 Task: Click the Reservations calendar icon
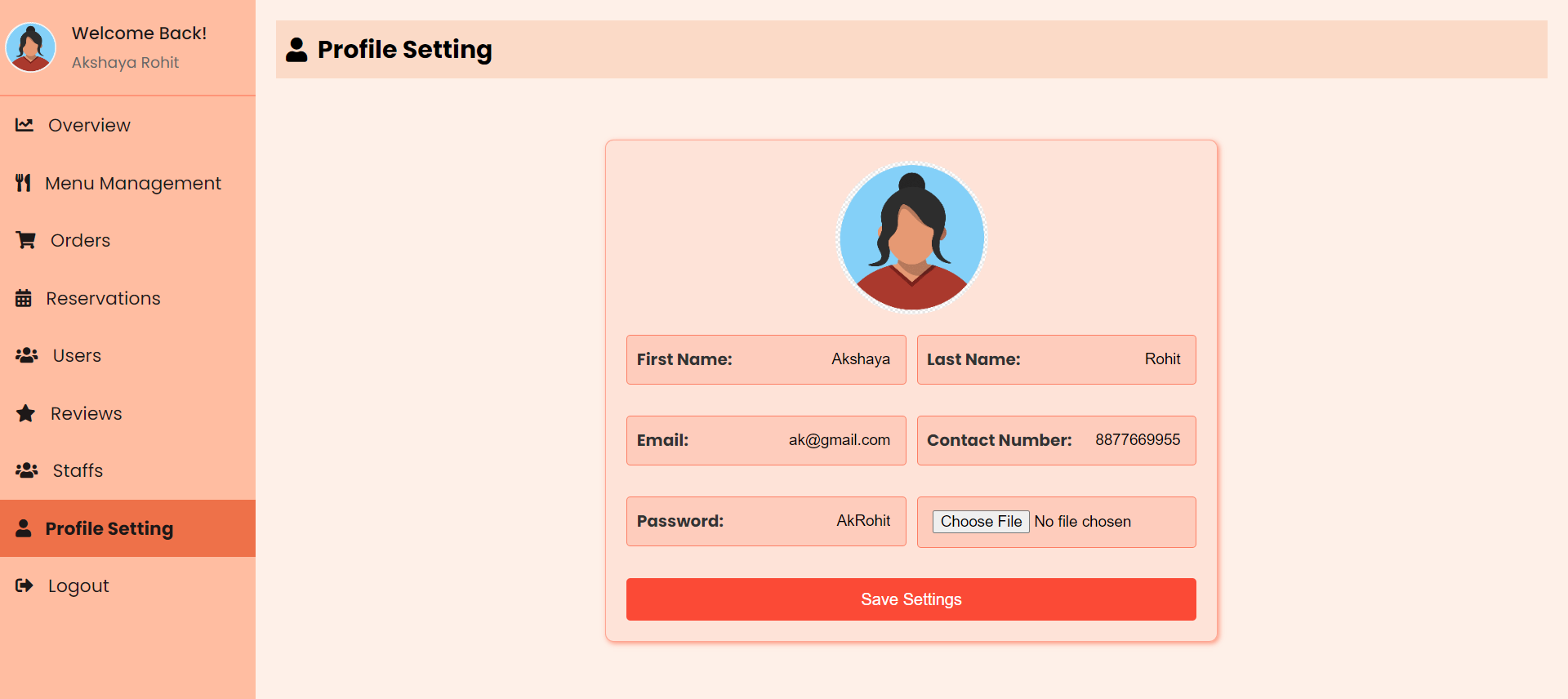[x=24, y=298]
